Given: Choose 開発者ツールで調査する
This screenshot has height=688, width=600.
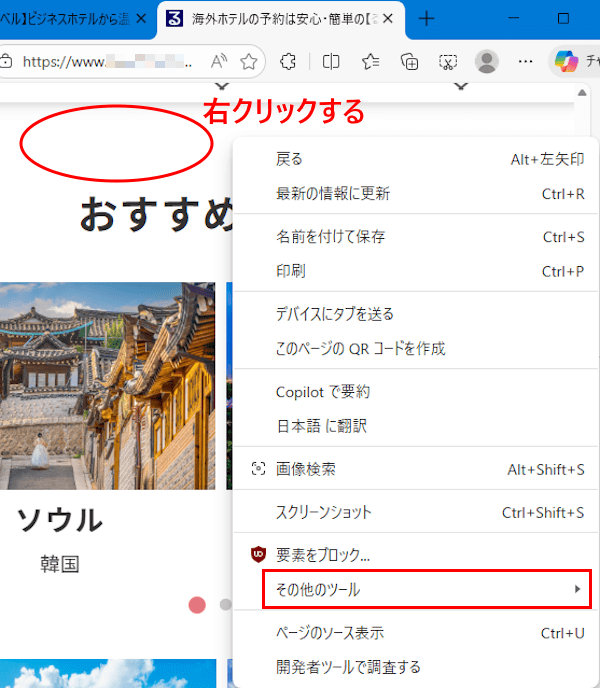Looking at the screenshot, I should 416,667.
